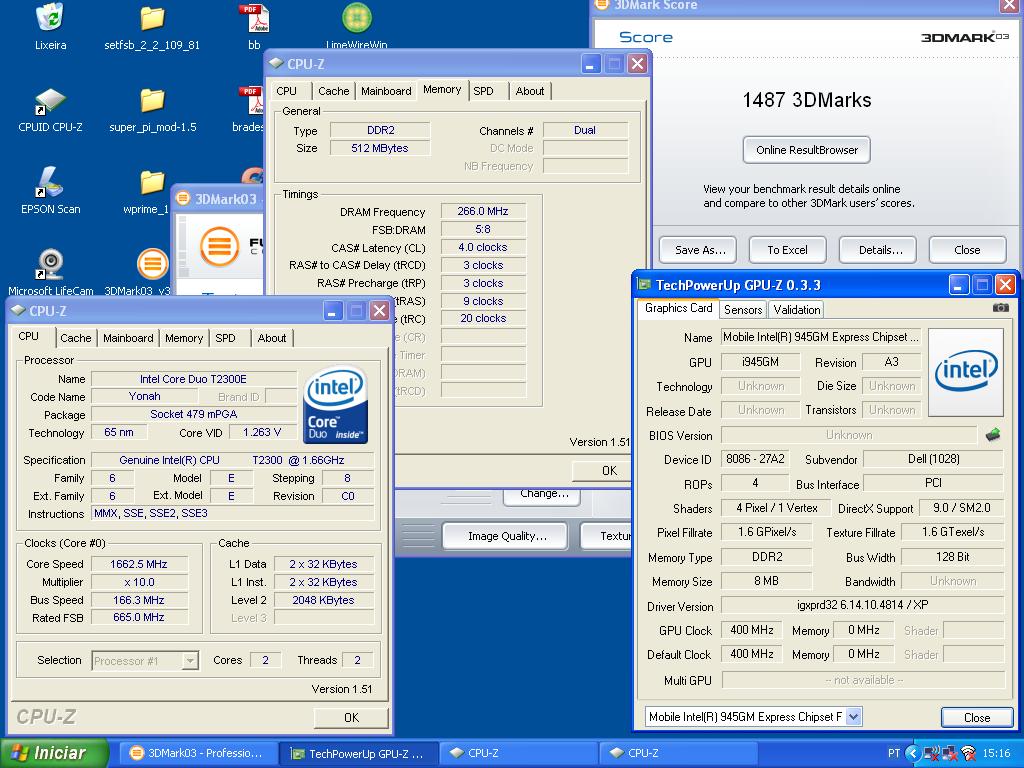
Task: Open the Iniciar start menu
Action: (54, 753)
